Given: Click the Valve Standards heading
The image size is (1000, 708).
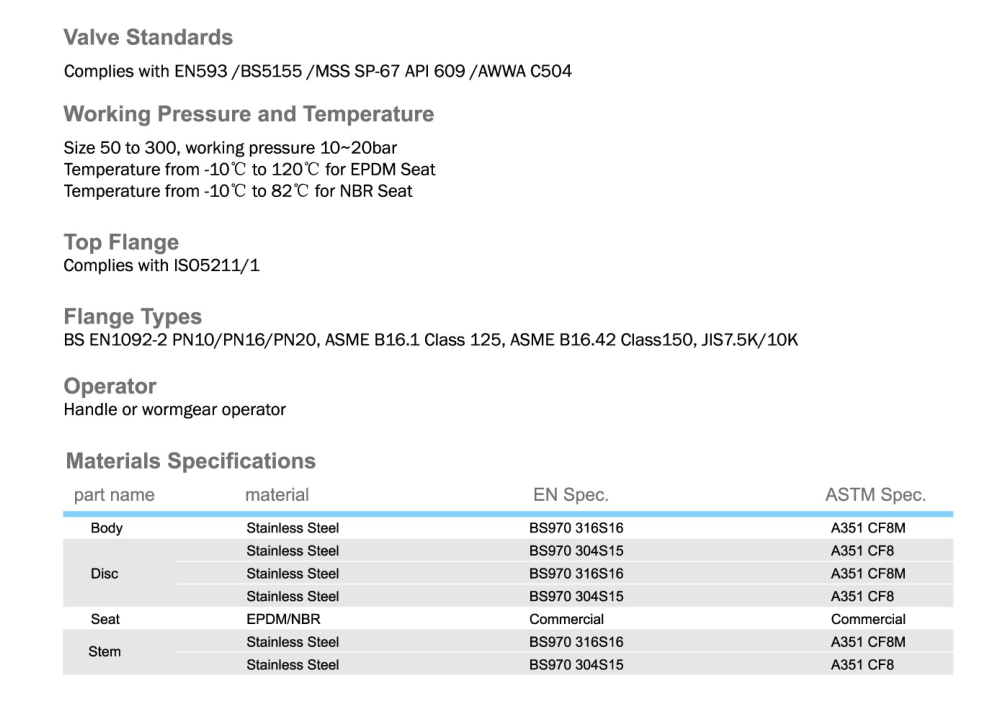Looking at the screenshot, I should tap(148, 38).
